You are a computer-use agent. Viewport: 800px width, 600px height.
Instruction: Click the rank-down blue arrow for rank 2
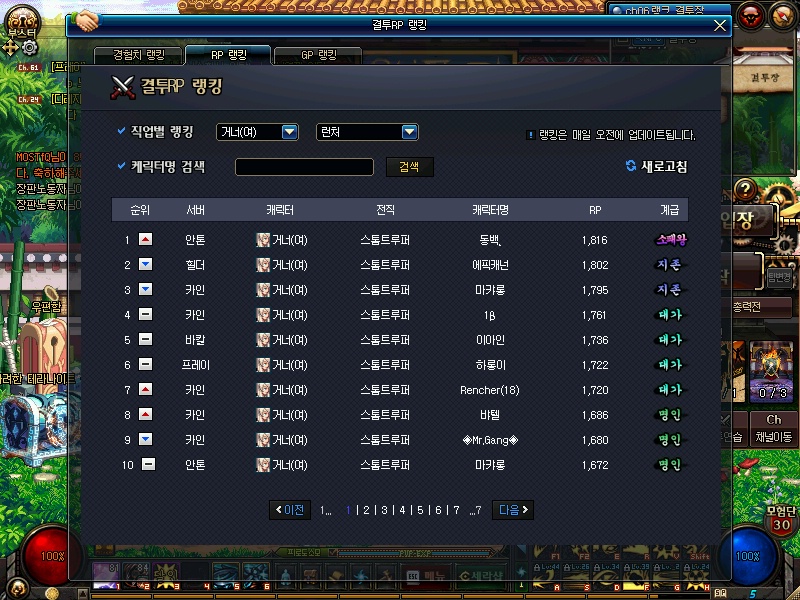point(145,265)
